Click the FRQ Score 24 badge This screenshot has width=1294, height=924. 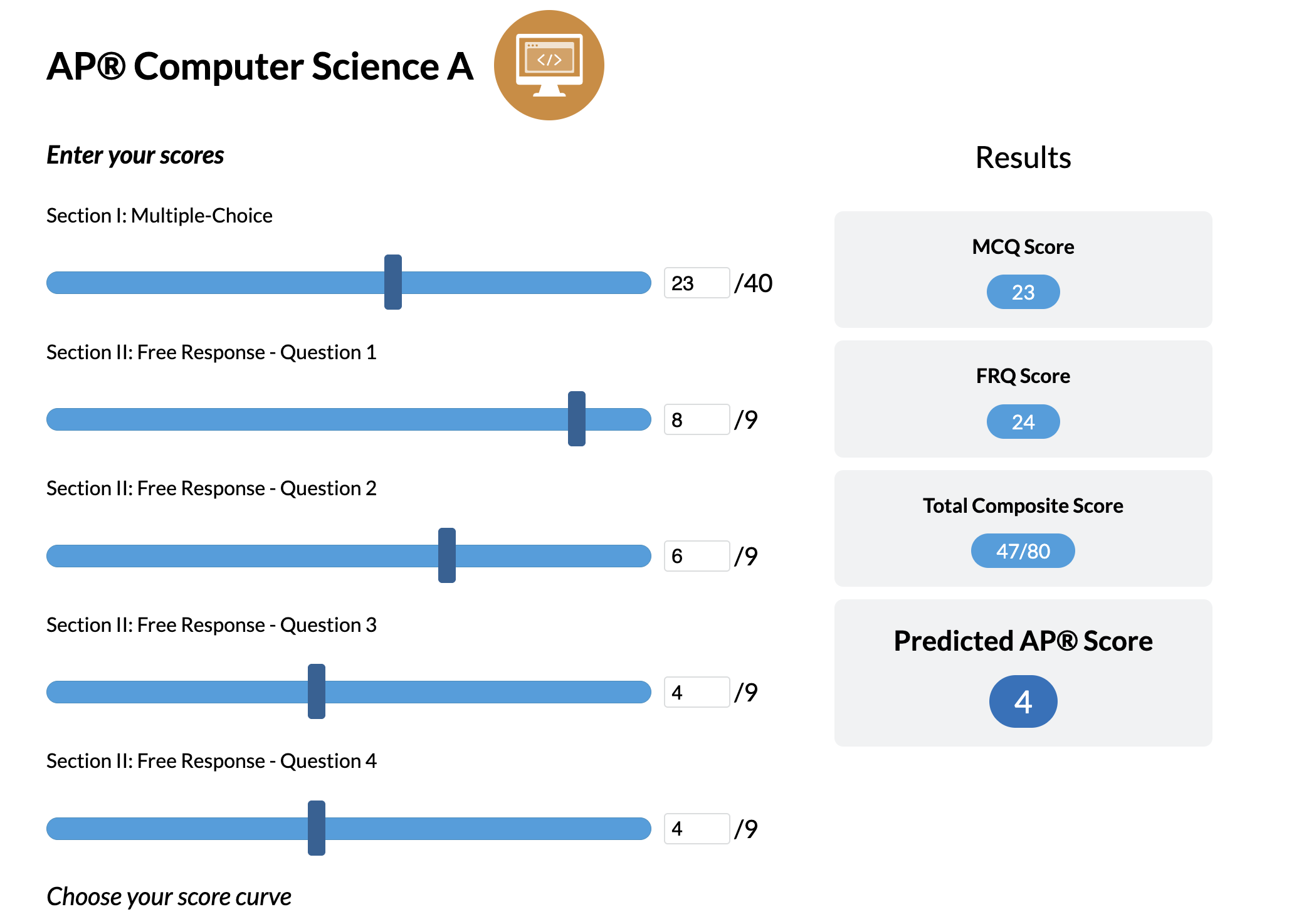[1023, 422]
